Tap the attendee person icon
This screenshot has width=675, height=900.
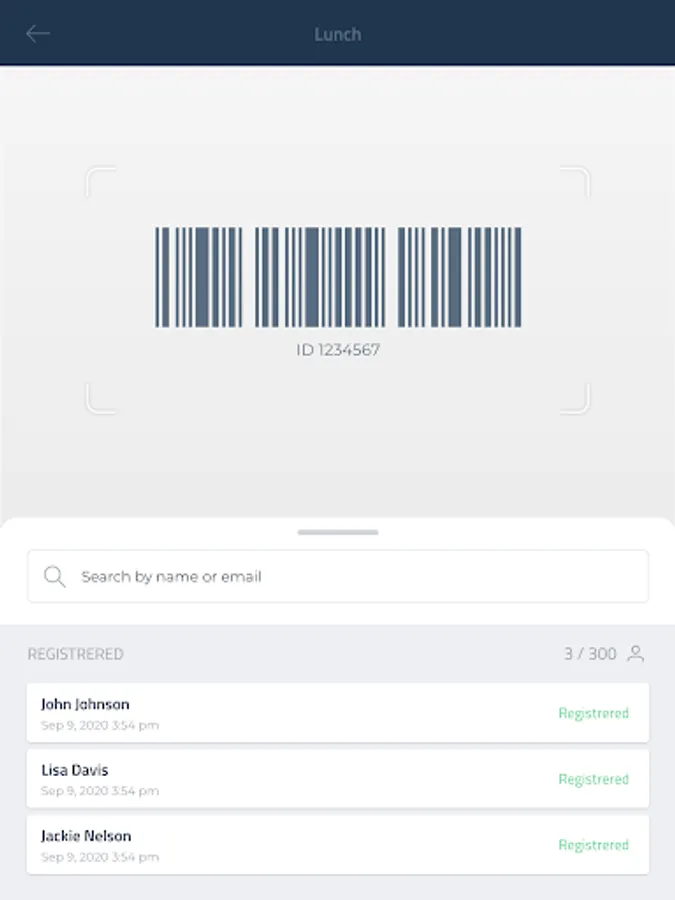(x=635, y=654)
